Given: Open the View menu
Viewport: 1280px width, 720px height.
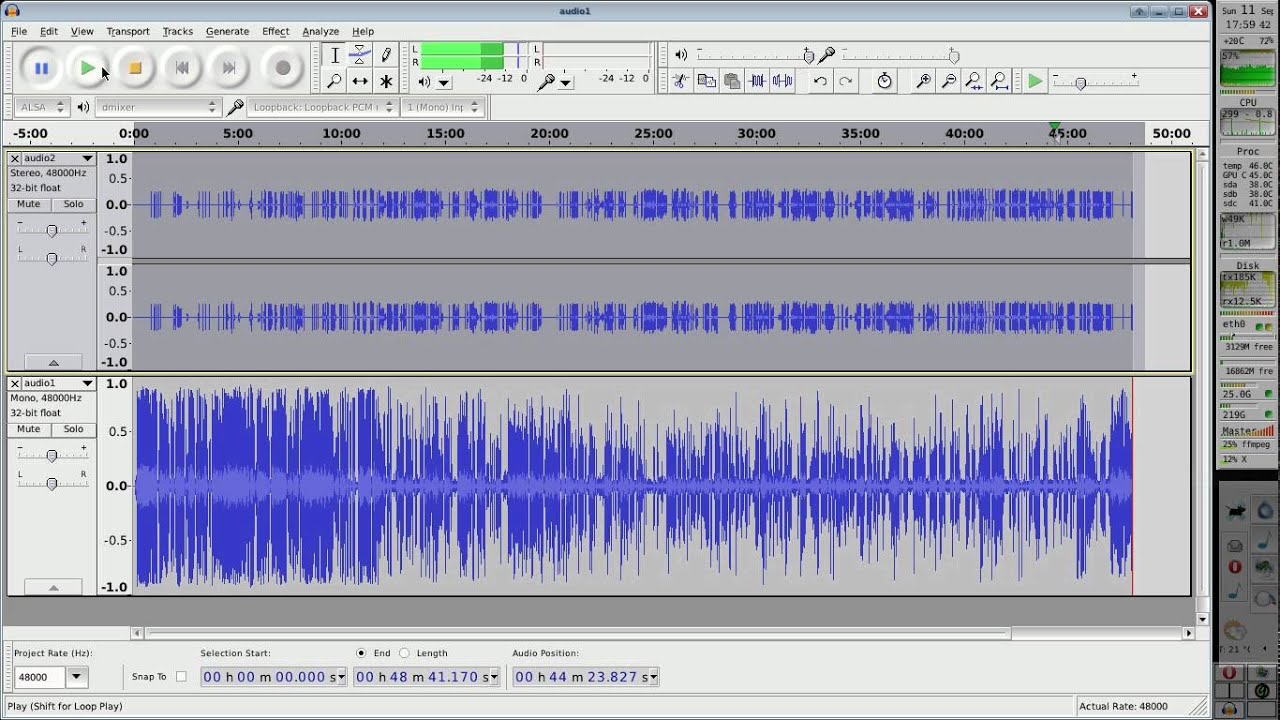Looking at the screenshot, I should (x=82, y=31).
